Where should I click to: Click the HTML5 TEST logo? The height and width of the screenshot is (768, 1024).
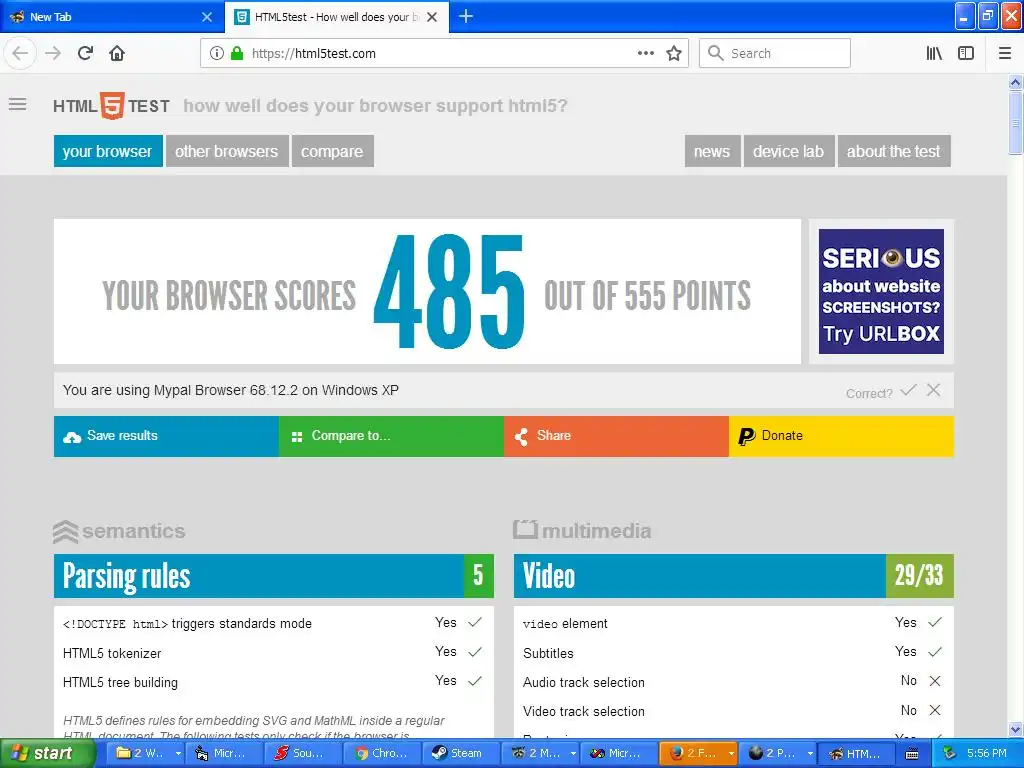click(112, 106)
